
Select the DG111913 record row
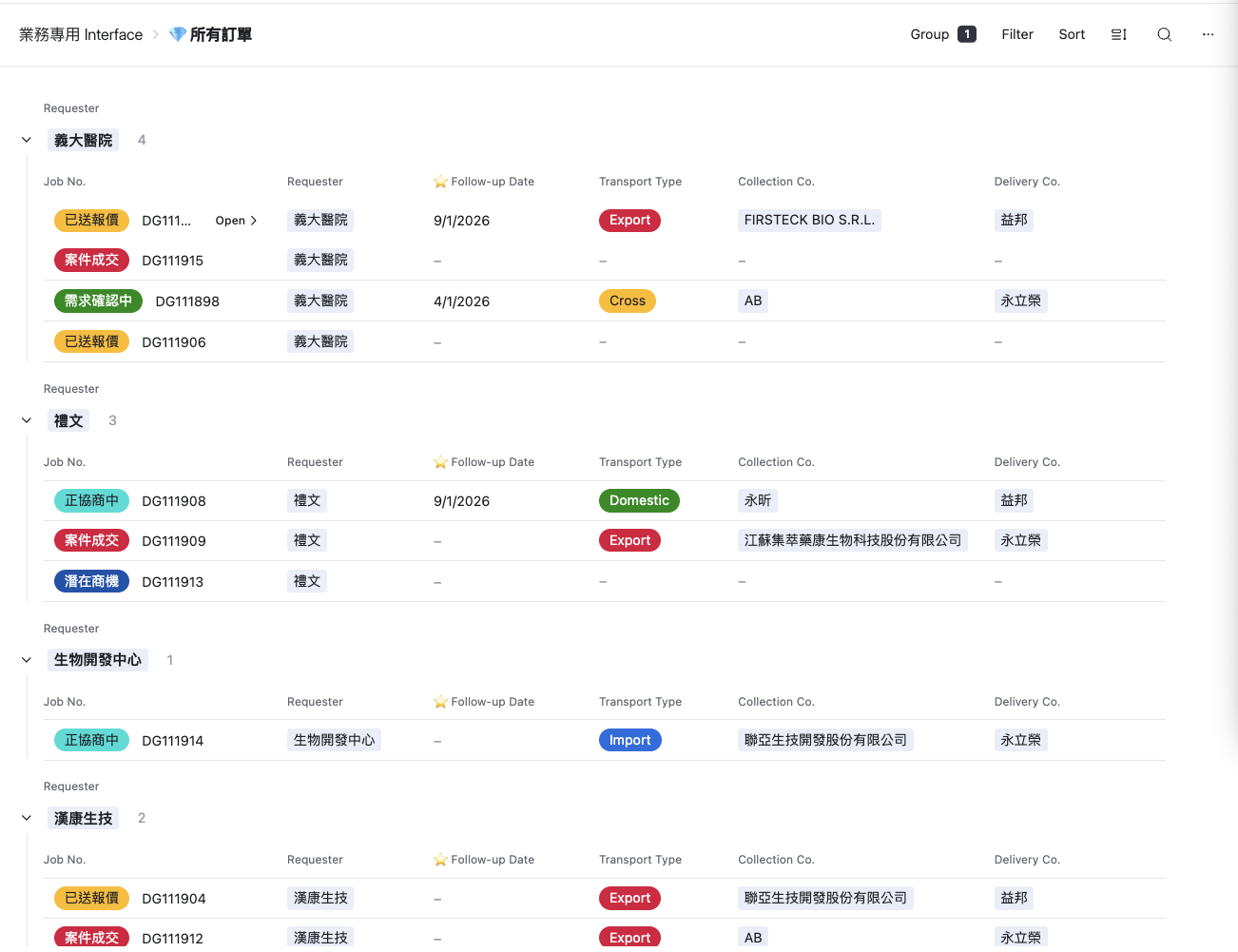[x=172, y=582]
